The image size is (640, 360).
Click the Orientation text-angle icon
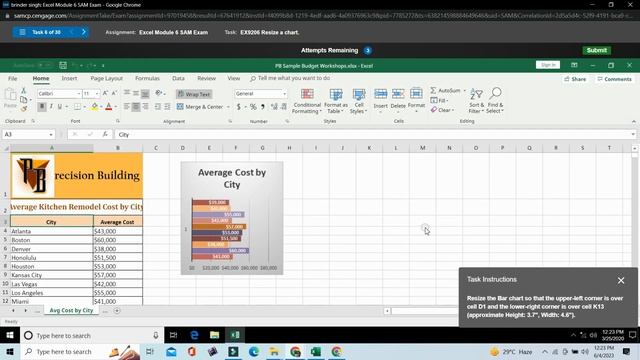click(x=159, y=93)
